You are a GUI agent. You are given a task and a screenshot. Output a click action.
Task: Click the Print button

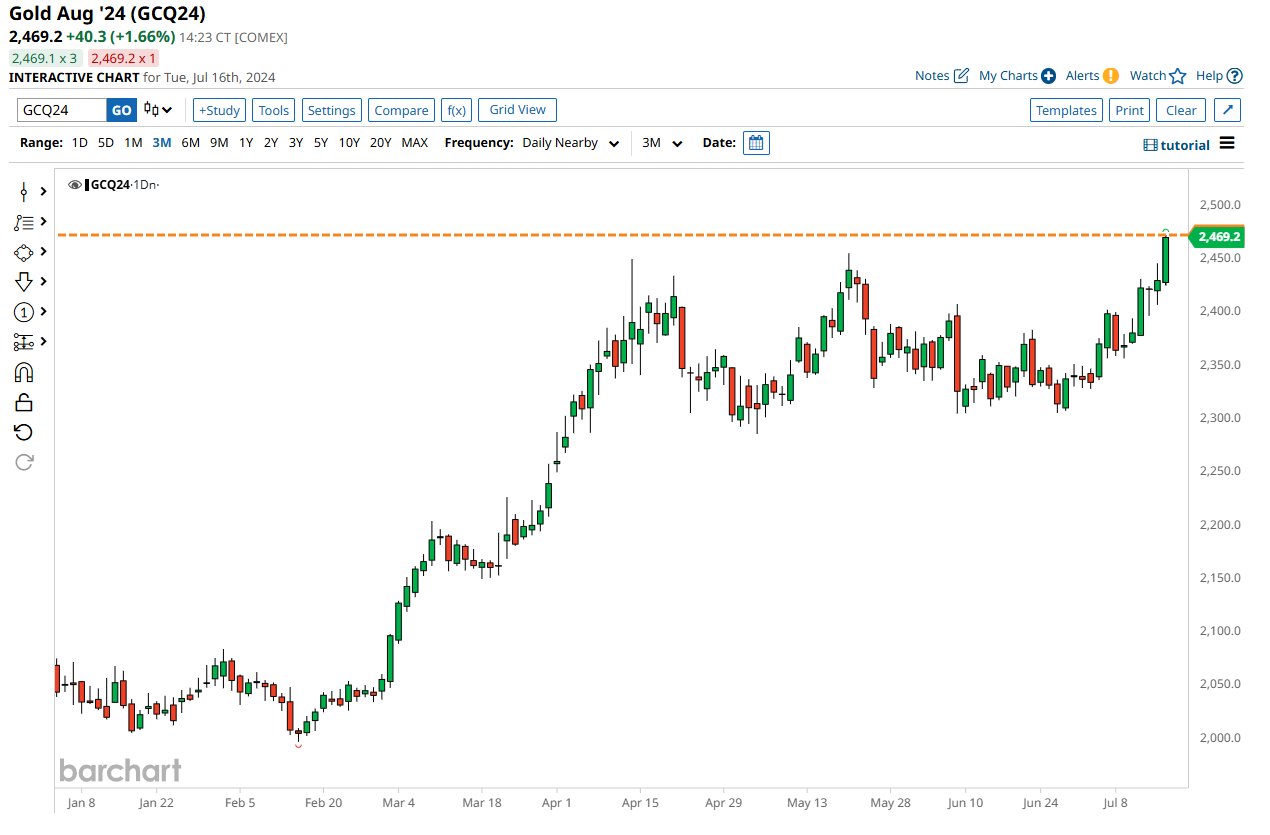coord(1130,110)
